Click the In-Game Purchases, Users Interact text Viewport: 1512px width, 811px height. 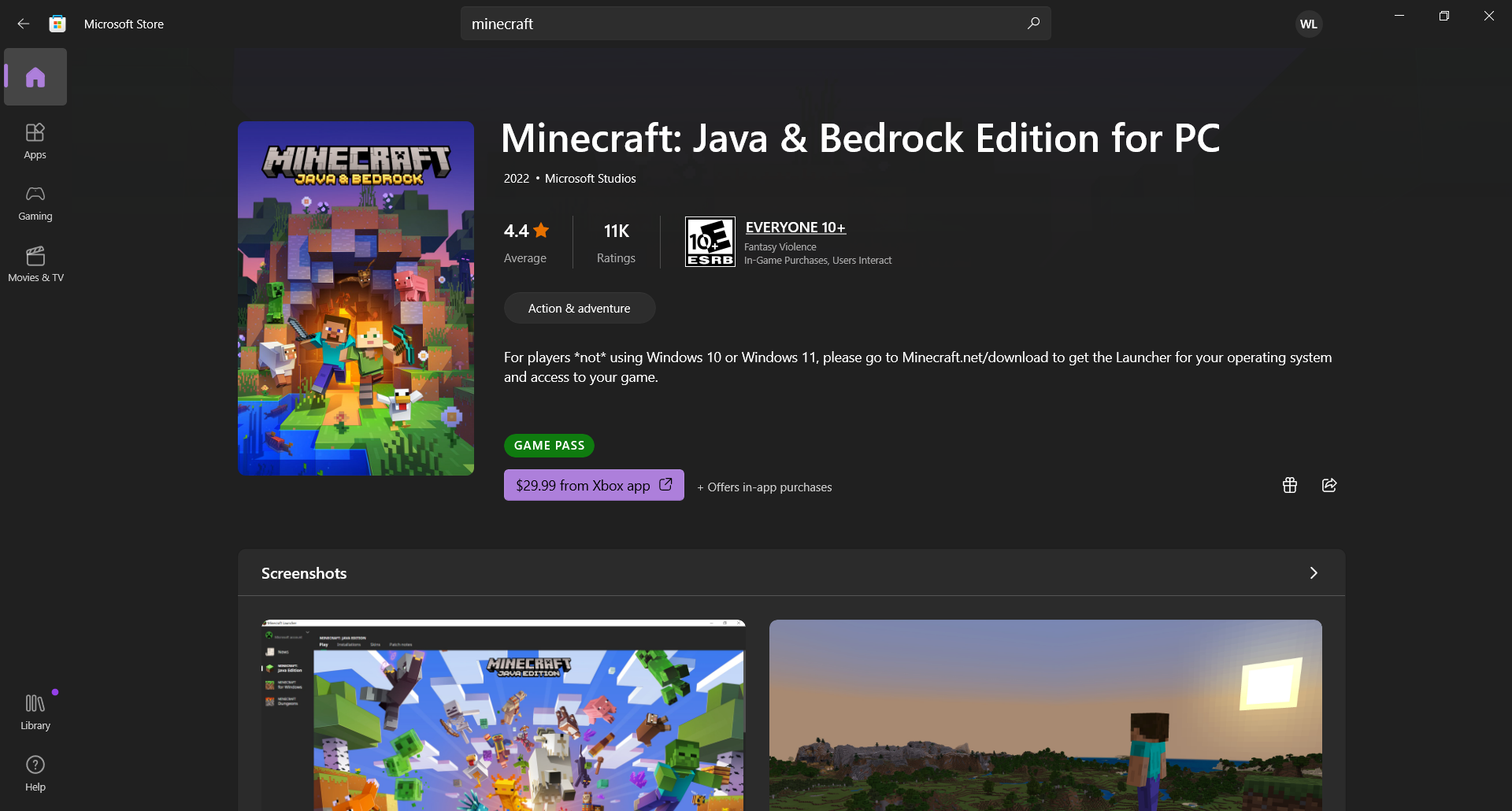click(x=818, y=261)
